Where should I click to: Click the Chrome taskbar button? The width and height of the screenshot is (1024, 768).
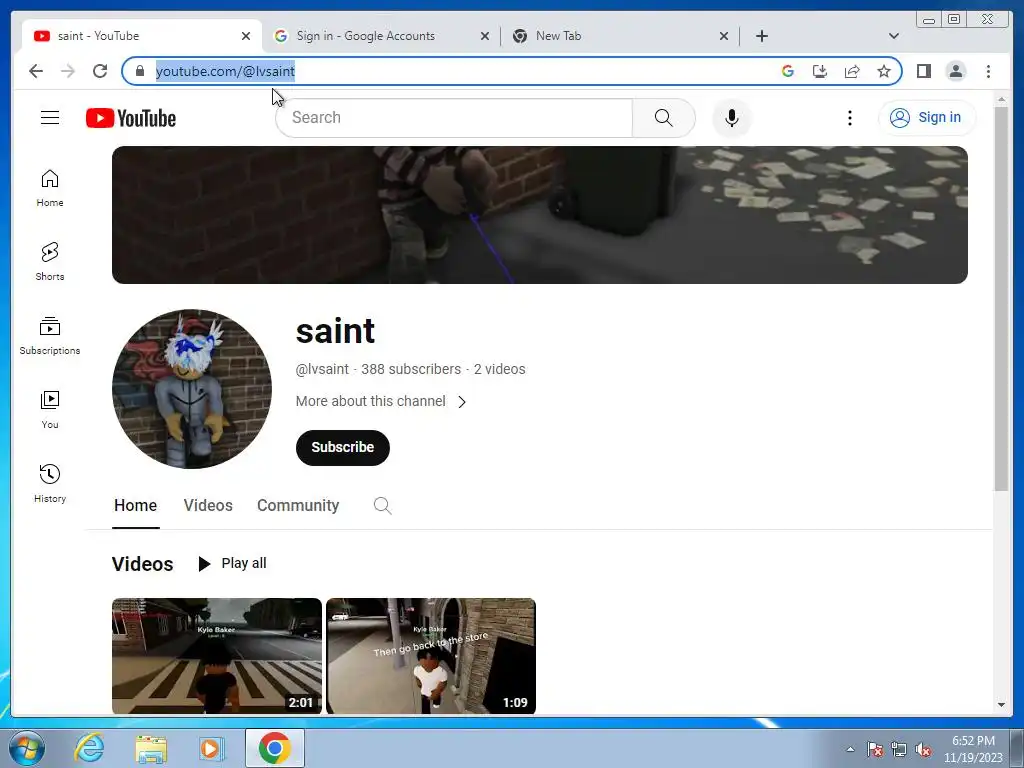[x=275, y=748]
